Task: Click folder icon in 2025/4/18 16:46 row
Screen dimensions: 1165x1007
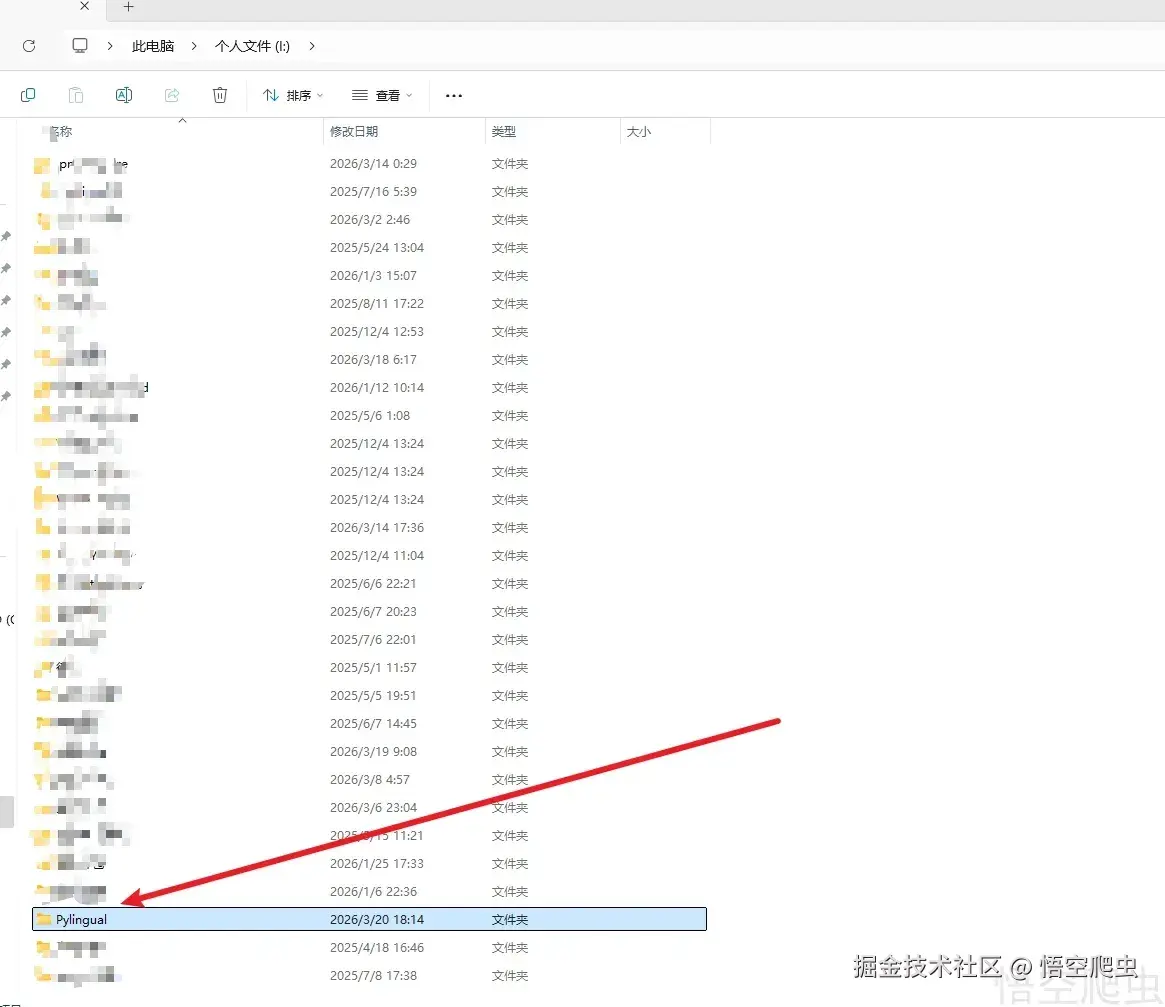Action: pyautogui.click(x=45, y=948)
